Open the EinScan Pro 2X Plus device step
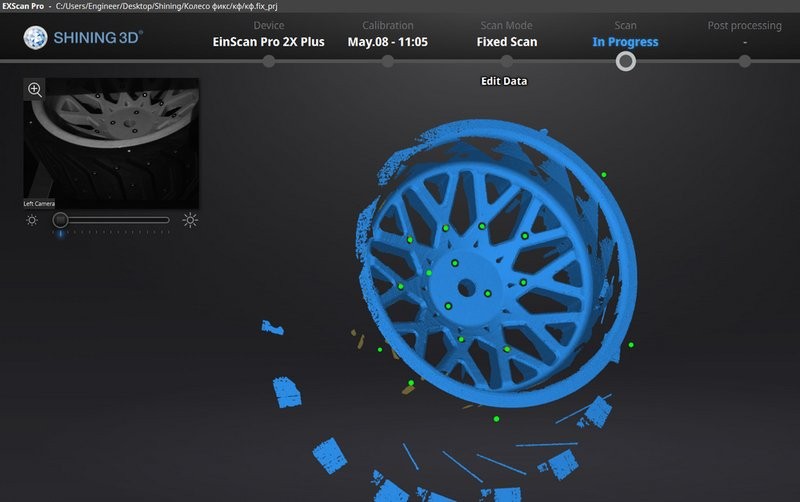The image size is (800, 502). 268,42
